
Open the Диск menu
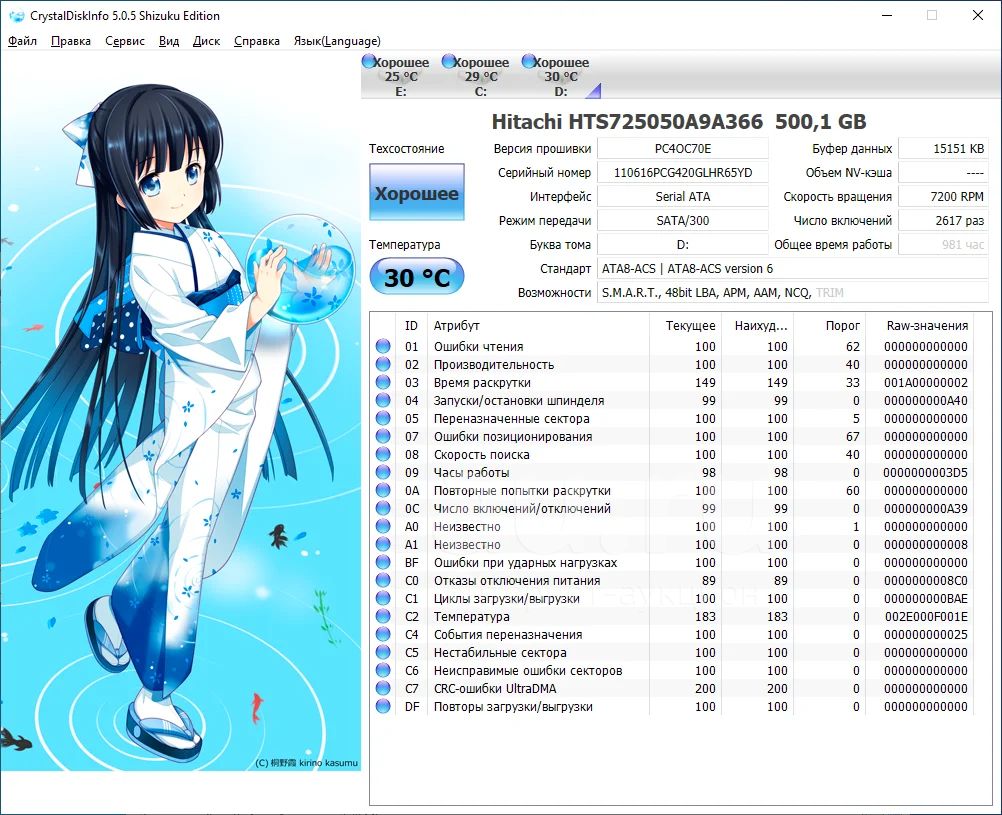point(206,41)
